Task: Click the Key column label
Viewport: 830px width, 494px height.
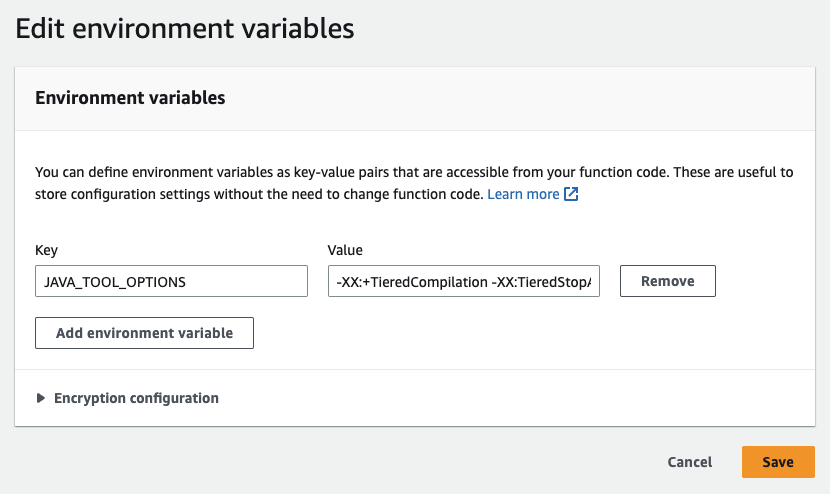Action: pos(47,250)
